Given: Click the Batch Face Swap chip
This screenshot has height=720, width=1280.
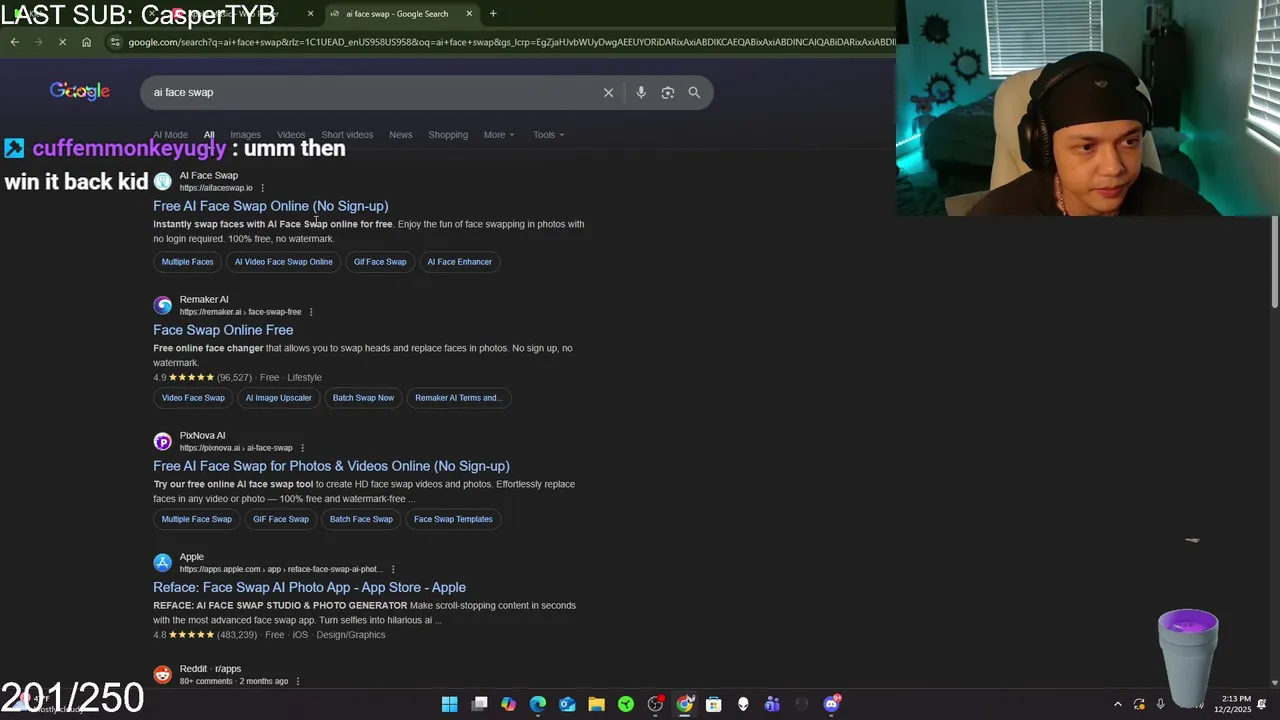Looking at the screenshot, I should 361,519.
